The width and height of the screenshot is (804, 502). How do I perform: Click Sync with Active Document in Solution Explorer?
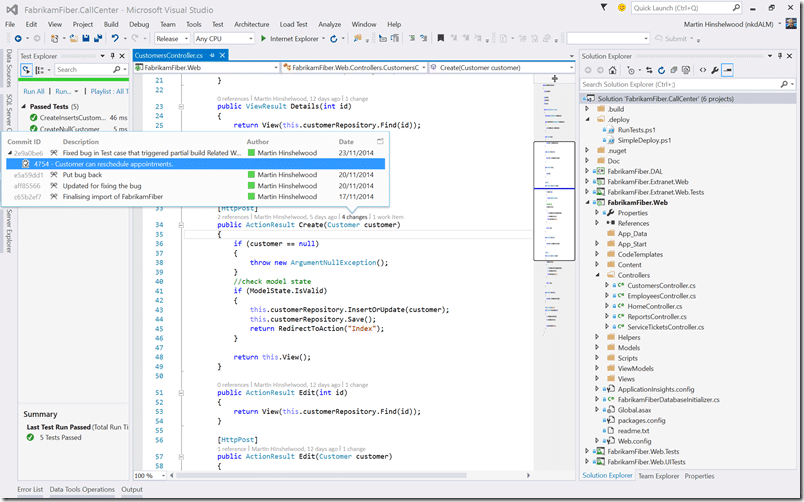click(x=649, y=70)
